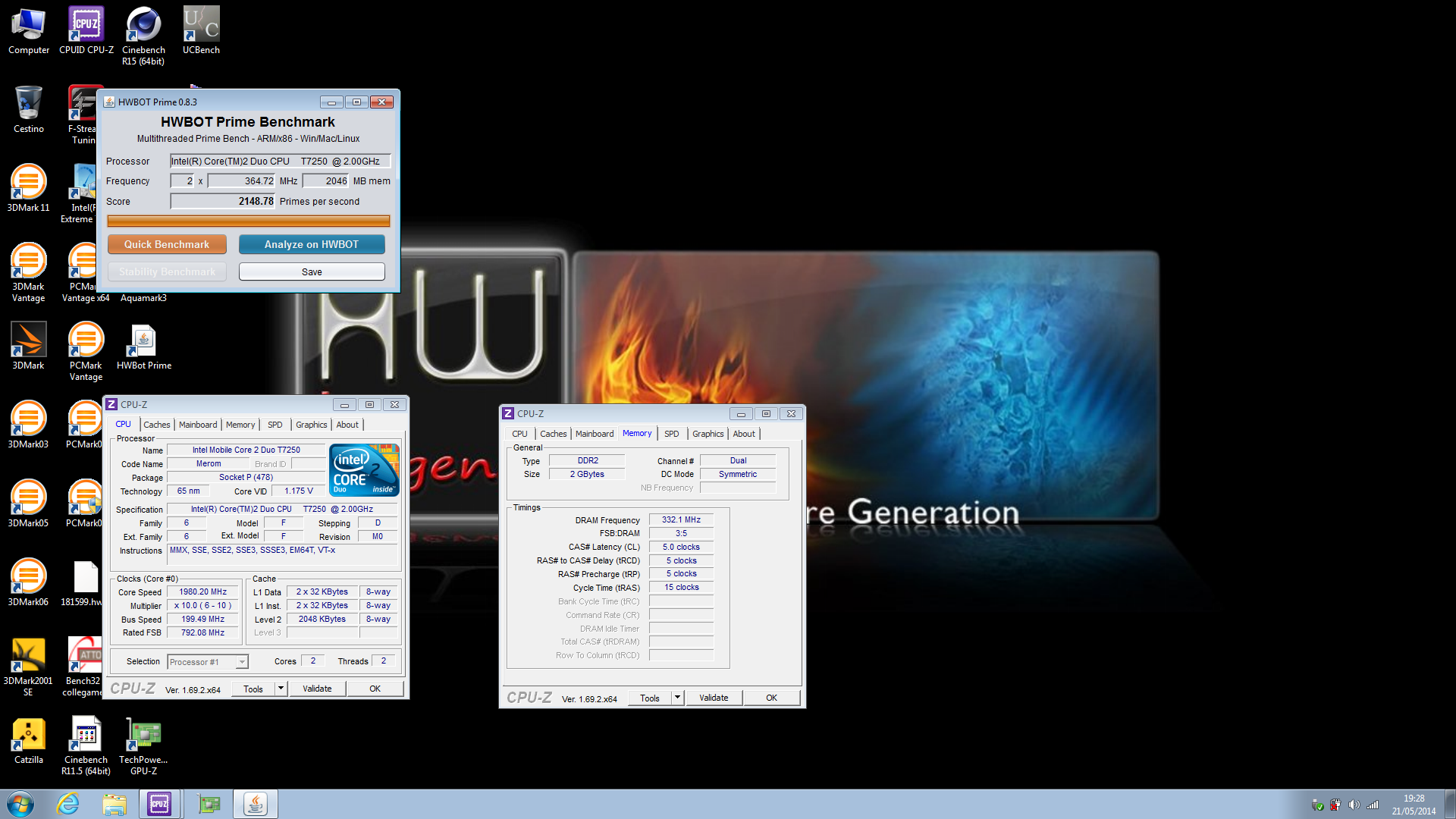The width and height of the screenshot is (1456, 819).
Task: Click the Processor name field in HWBOT Prime
Action: click(280, 161)
